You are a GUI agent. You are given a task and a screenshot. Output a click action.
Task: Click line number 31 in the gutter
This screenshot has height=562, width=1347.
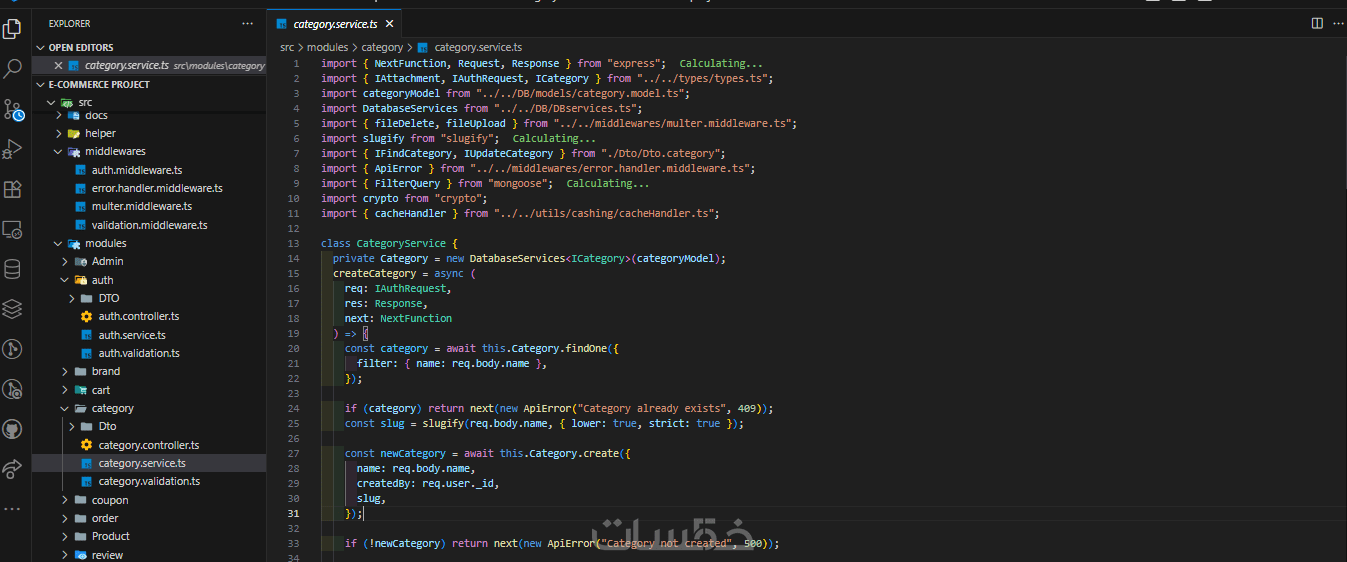click(x=294, y=513)
